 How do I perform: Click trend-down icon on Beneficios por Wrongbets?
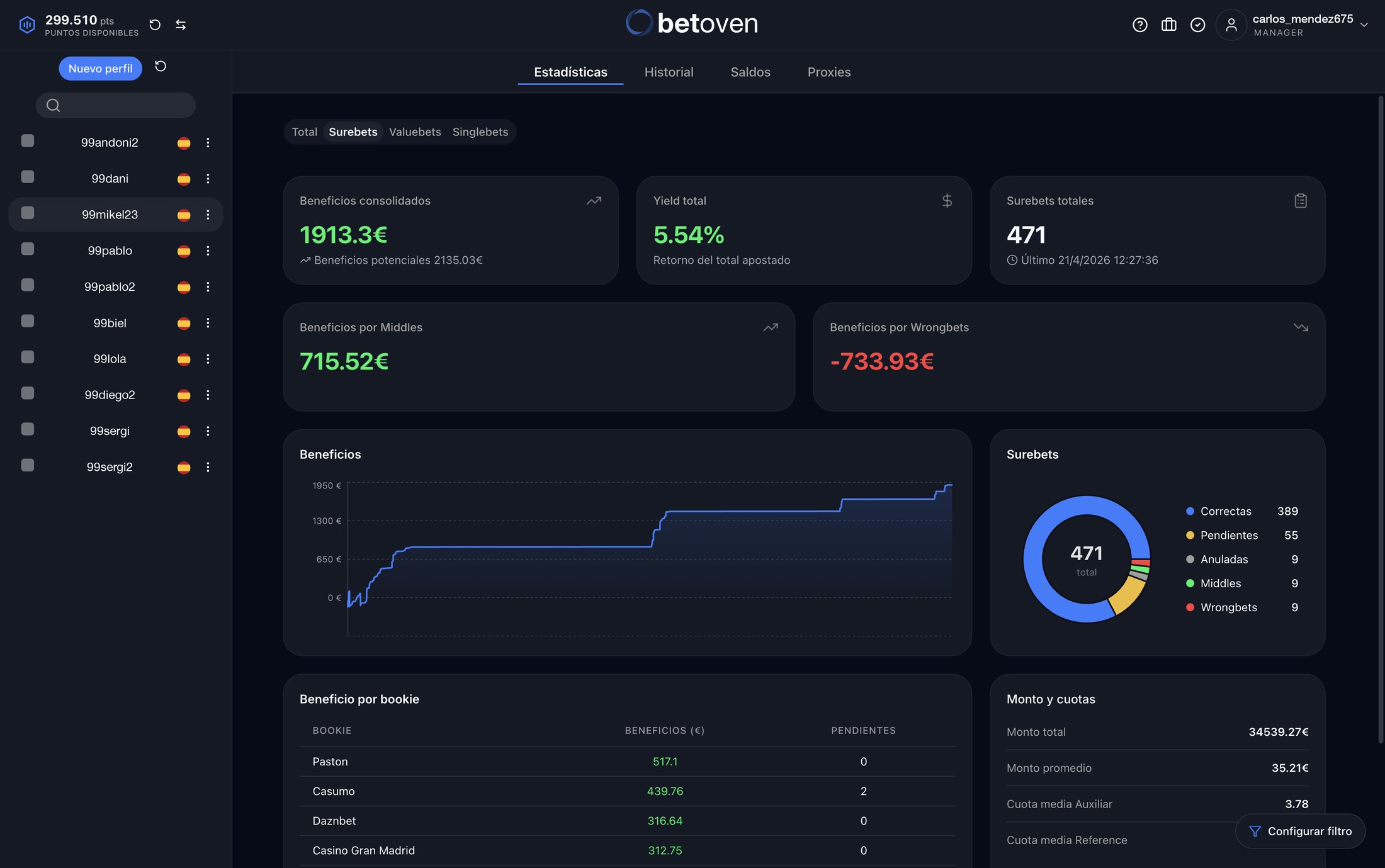click(1301, 327)
